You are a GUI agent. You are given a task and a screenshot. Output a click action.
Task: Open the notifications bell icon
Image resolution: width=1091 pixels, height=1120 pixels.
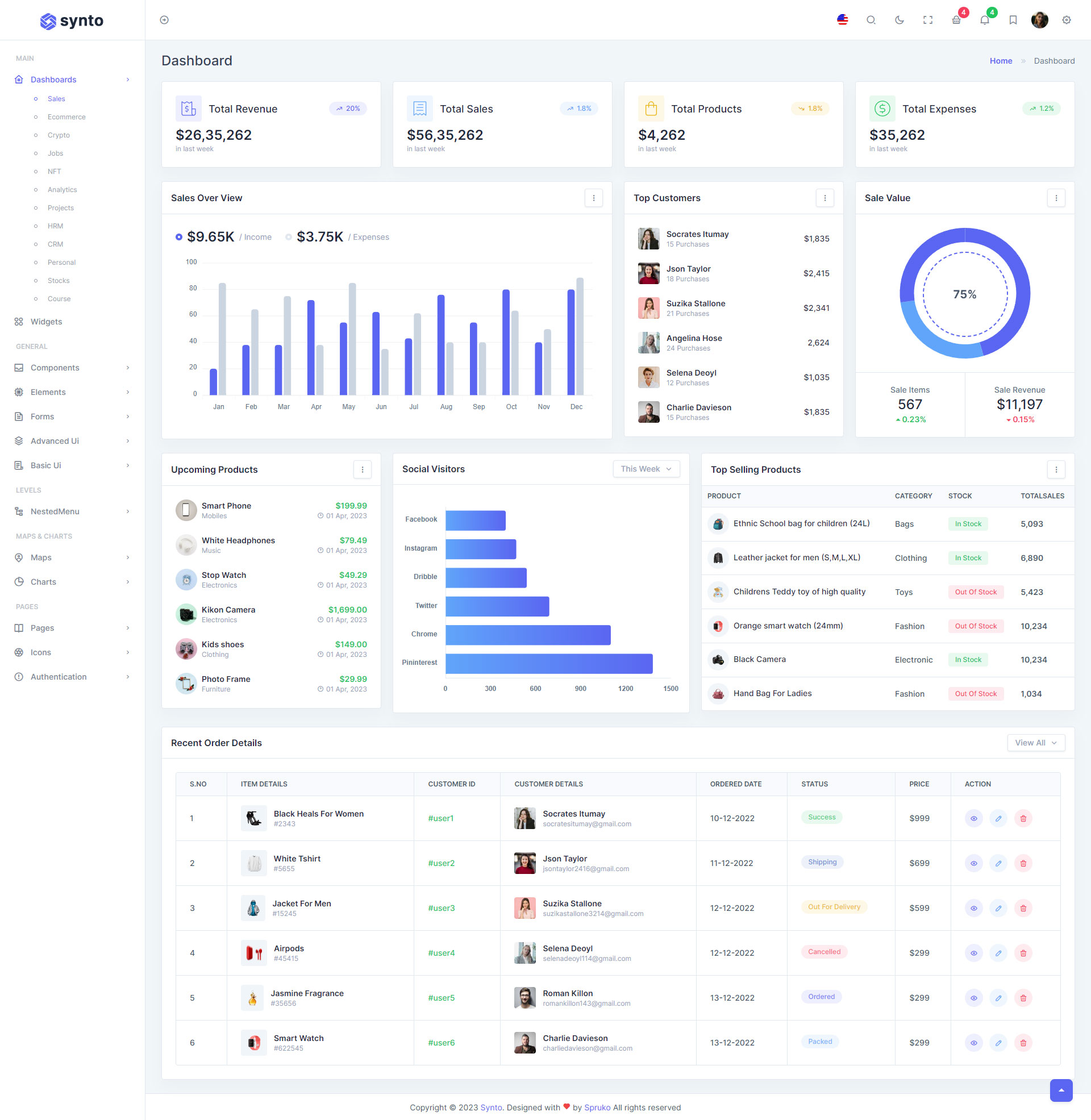(x=984, y=20)
